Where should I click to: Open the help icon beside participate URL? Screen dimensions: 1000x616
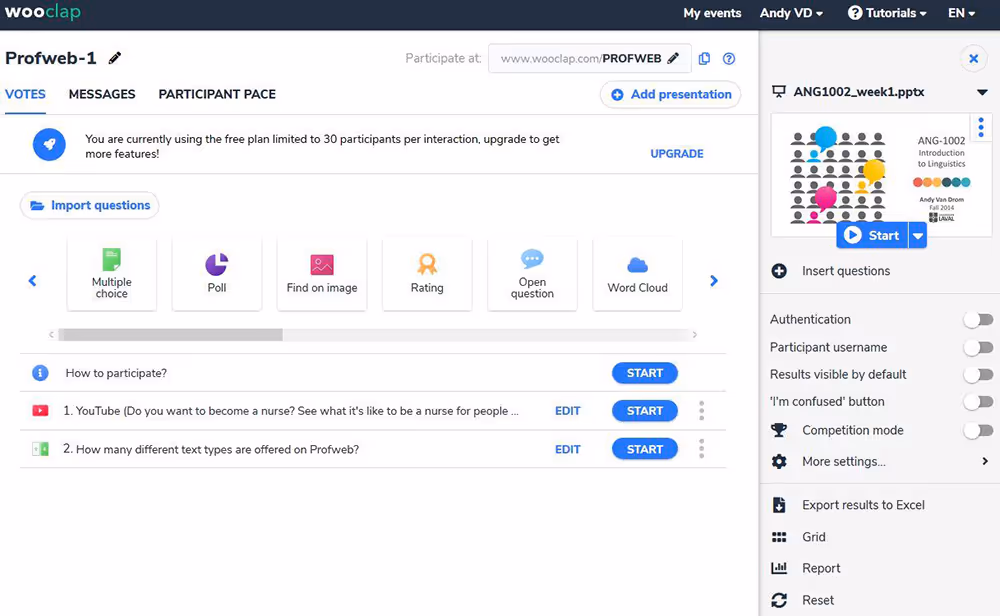click(729, 59)
